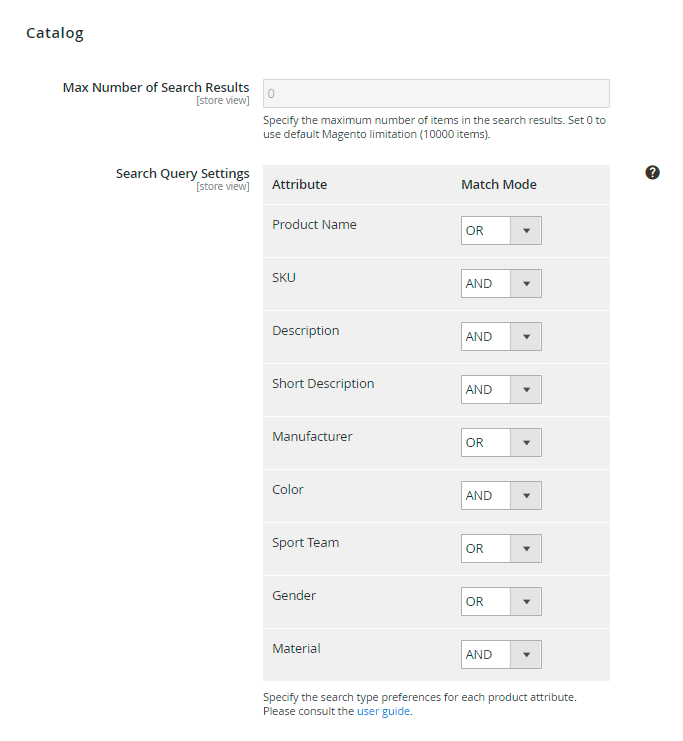Click the Product Name attribute label
683x741 pixels.
(314, 225)
